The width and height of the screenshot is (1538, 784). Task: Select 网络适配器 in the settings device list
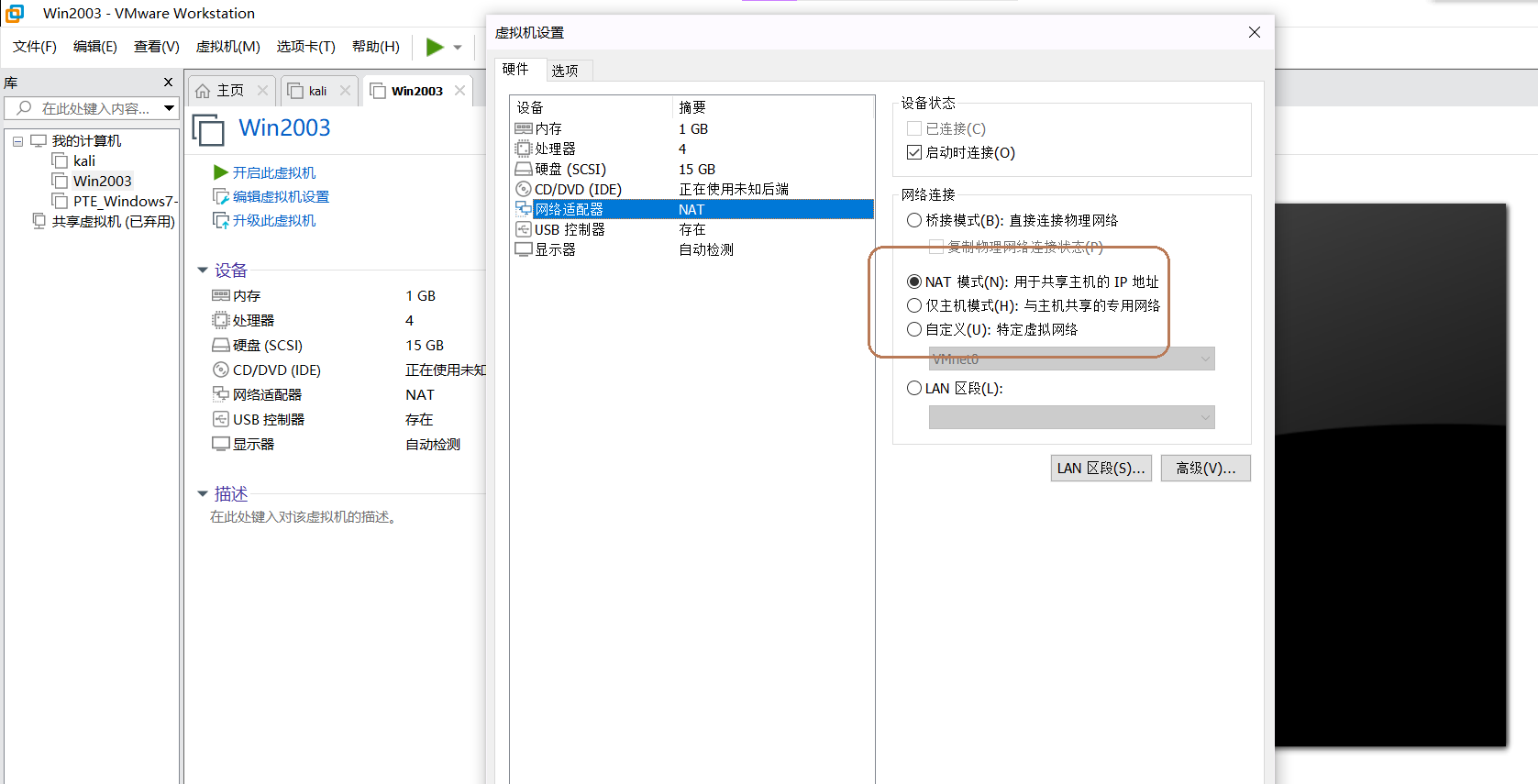tap(692, 210)
